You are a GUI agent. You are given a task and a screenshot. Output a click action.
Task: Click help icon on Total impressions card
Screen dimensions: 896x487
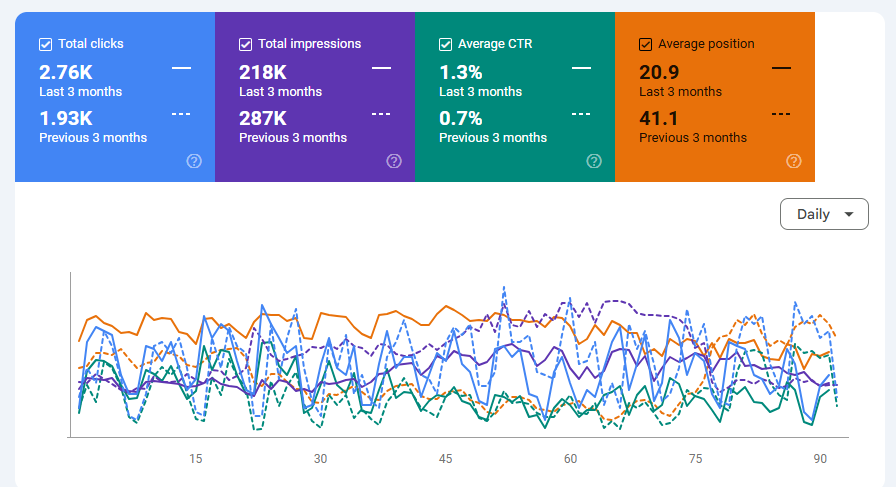tap(394, 161)
